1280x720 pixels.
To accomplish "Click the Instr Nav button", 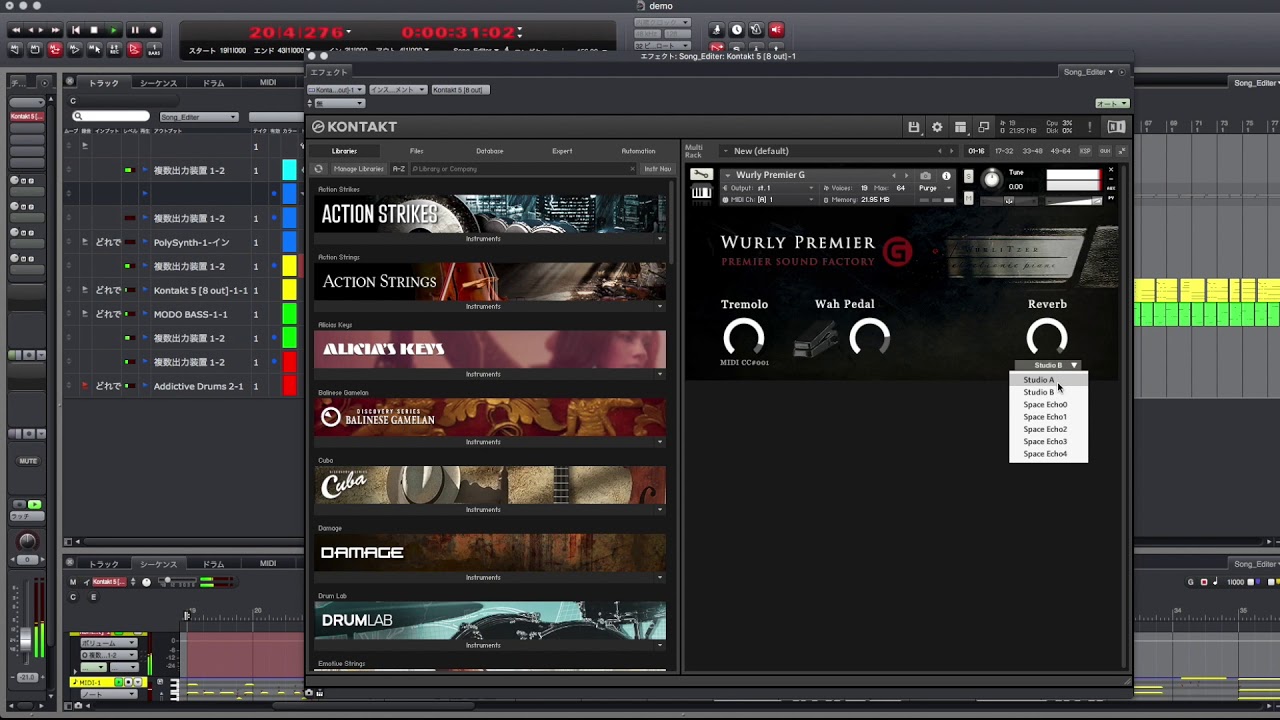I will 657,169.
